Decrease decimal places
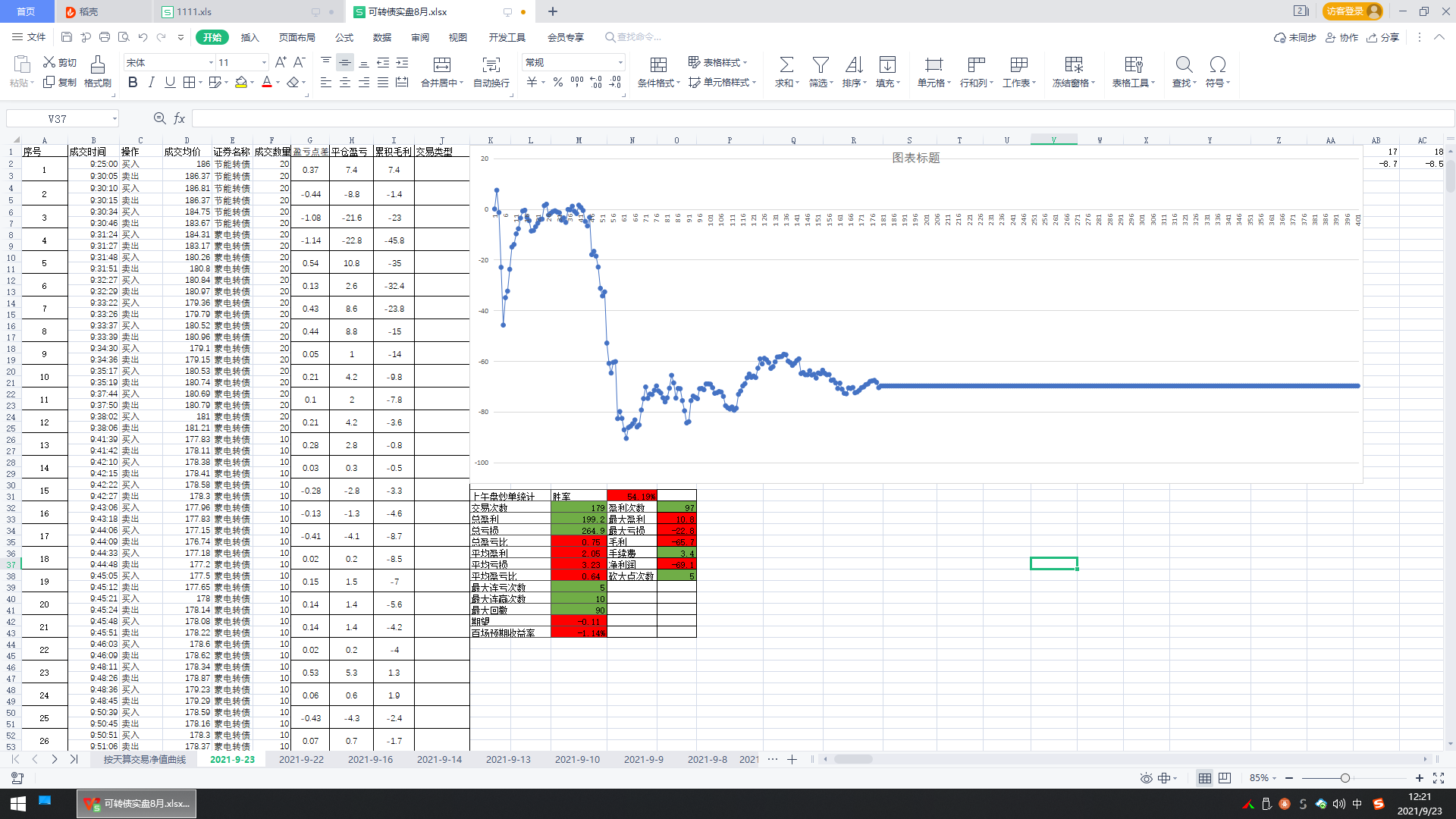Image resolution: width=1456 pixels, height=819 pixels. point(615,82)
